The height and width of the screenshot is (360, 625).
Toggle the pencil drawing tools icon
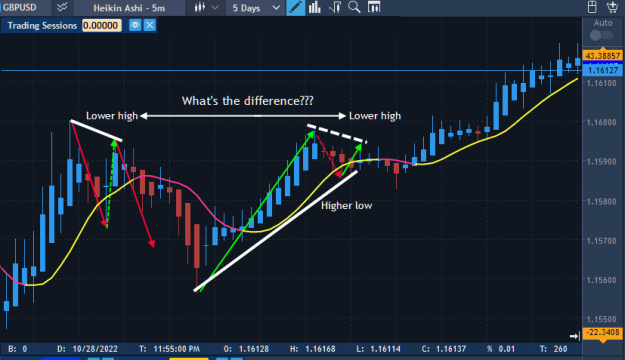coord(296,8)
